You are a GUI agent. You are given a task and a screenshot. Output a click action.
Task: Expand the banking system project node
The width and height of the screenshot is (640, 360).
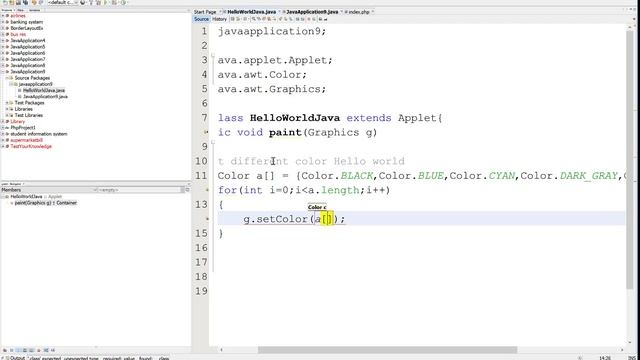point(3,22)
